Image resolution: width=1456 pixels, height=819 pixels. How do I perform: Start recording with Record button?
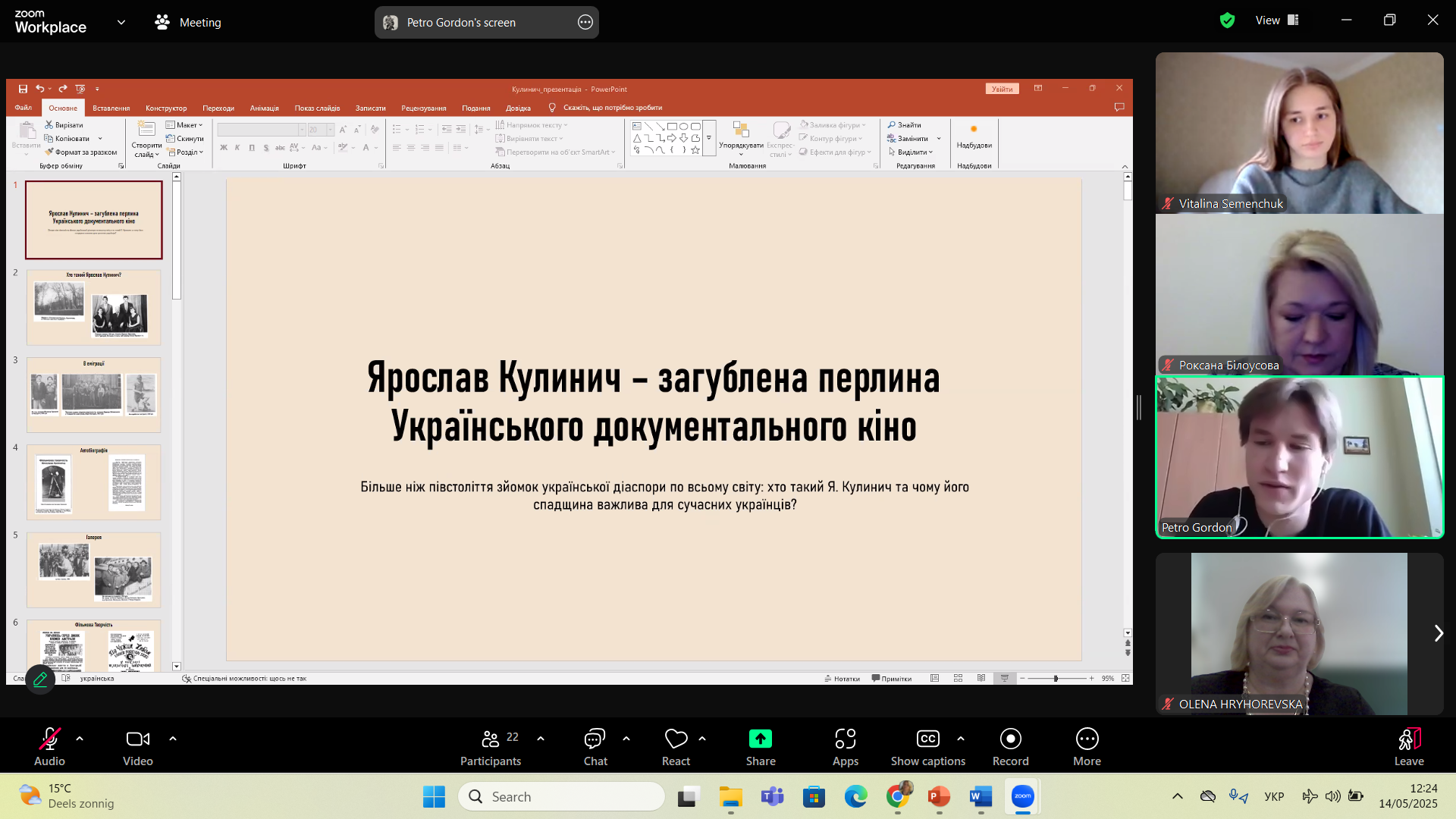tap(1010, 747)
